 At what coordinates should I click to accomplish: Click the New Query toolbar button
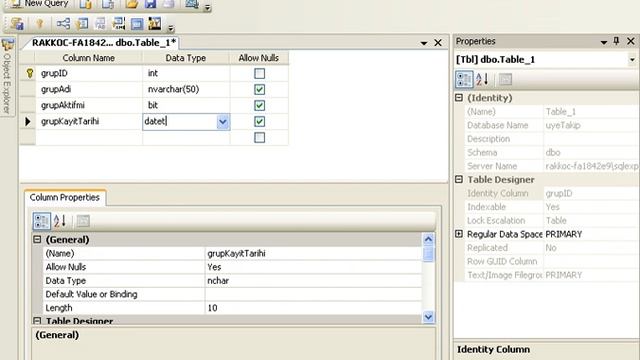(39, 4)
